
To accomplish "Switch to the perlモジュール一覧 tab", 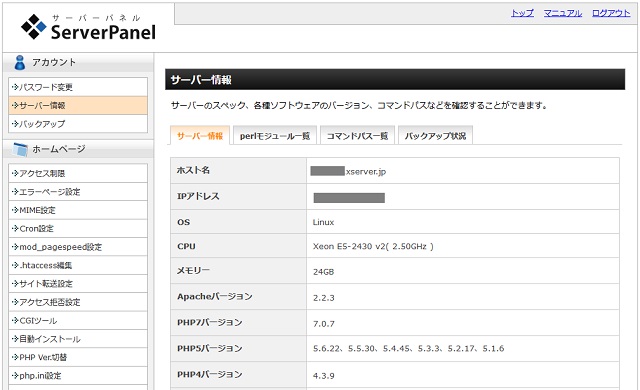I will tap(275, 135).
